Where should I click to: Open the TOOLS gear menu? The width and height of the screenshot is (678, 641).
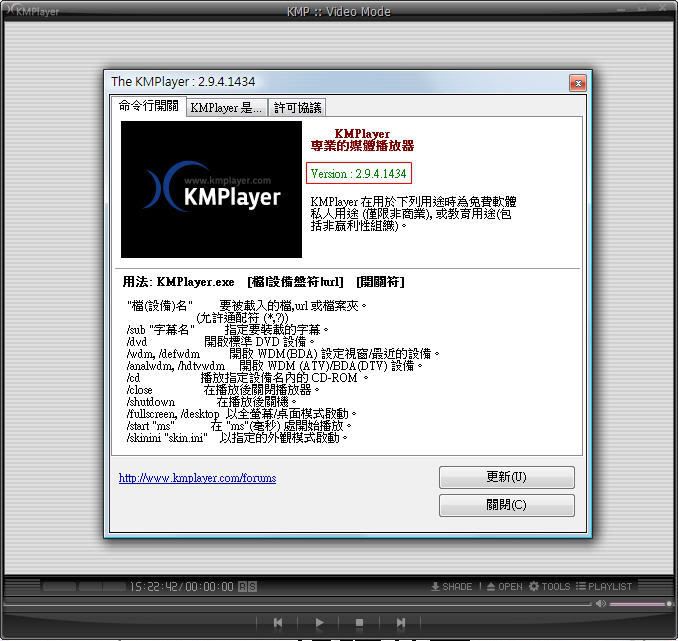pos(550,587)
